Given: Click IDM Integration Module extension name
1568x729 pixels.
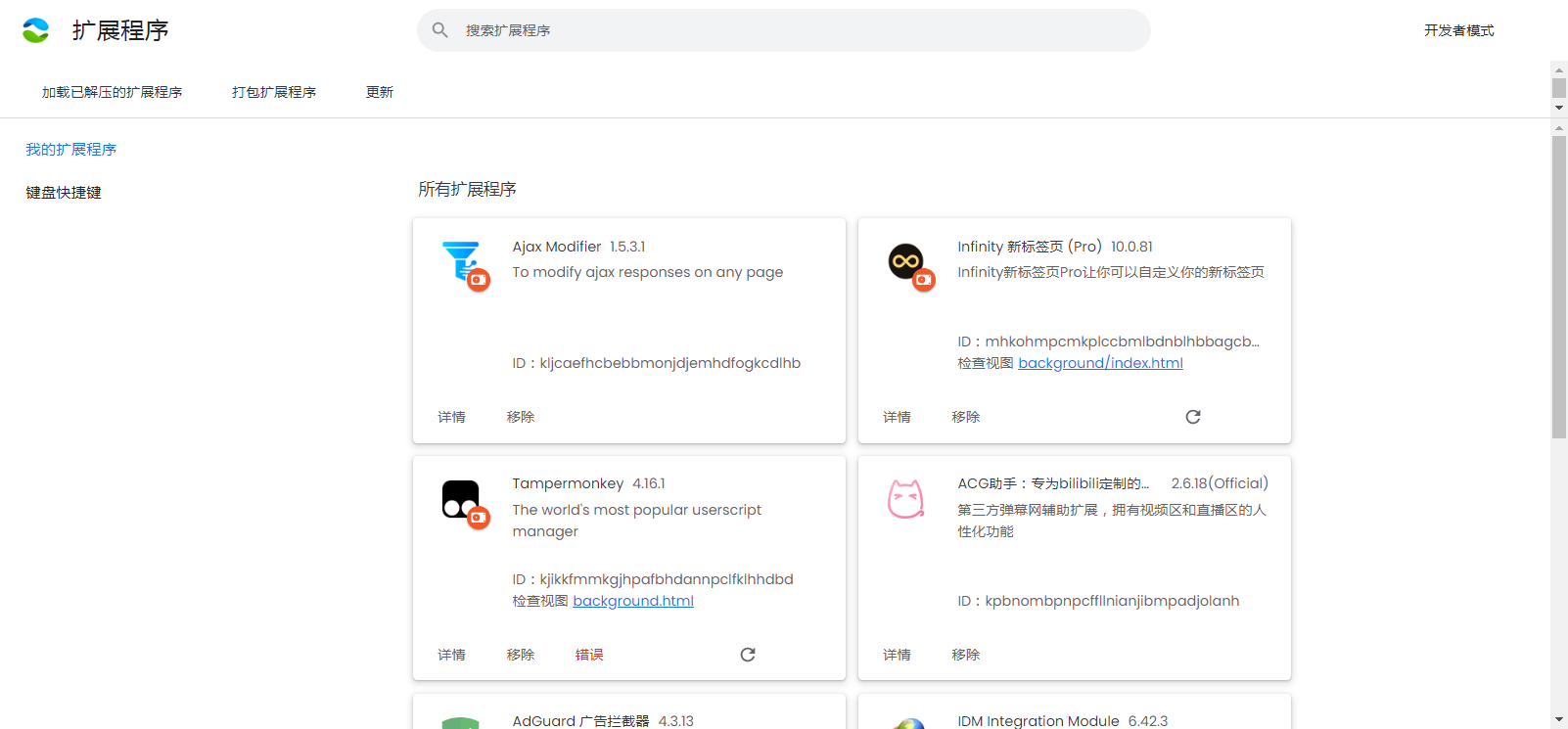Looking at the screenshot, I should [x=1038, y=721].
